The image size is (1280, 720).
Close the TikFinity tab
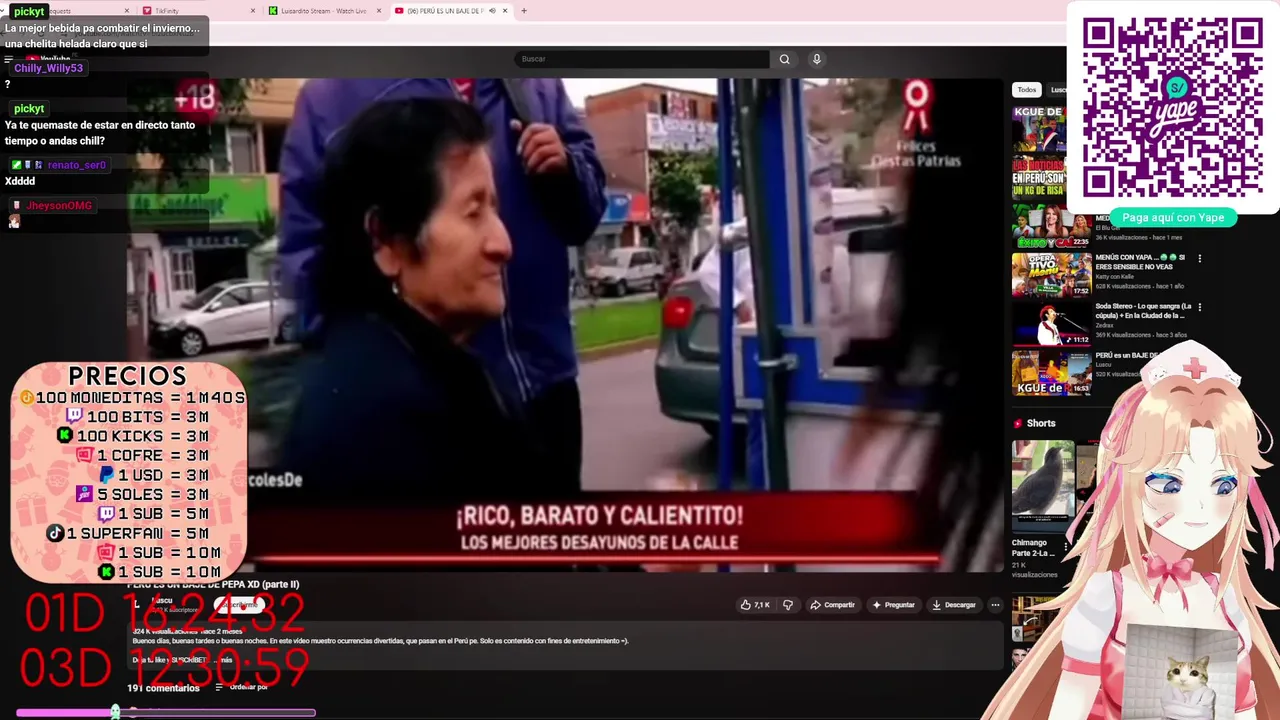pyautogui.click(x=252, y=11)
